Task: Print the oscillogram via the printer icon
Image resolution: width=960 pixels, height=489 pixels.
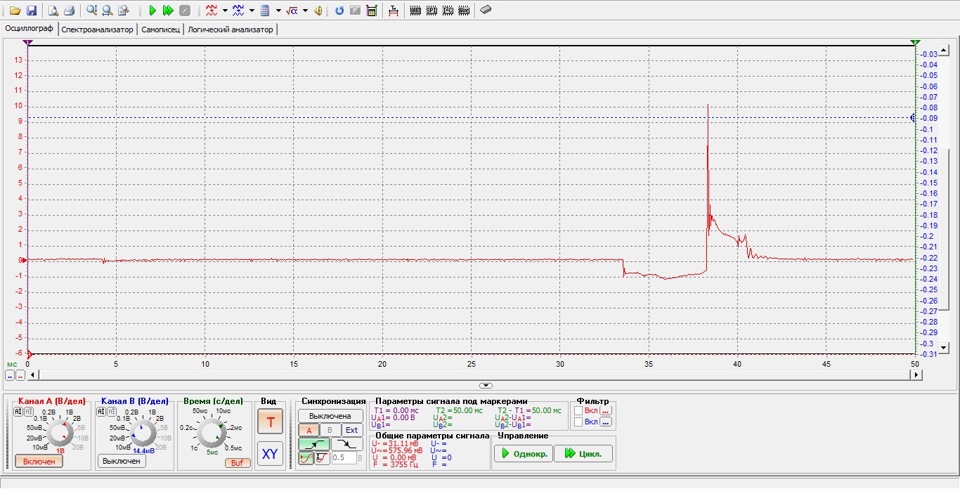Action: pyautogui.click(x=69, y=10)
